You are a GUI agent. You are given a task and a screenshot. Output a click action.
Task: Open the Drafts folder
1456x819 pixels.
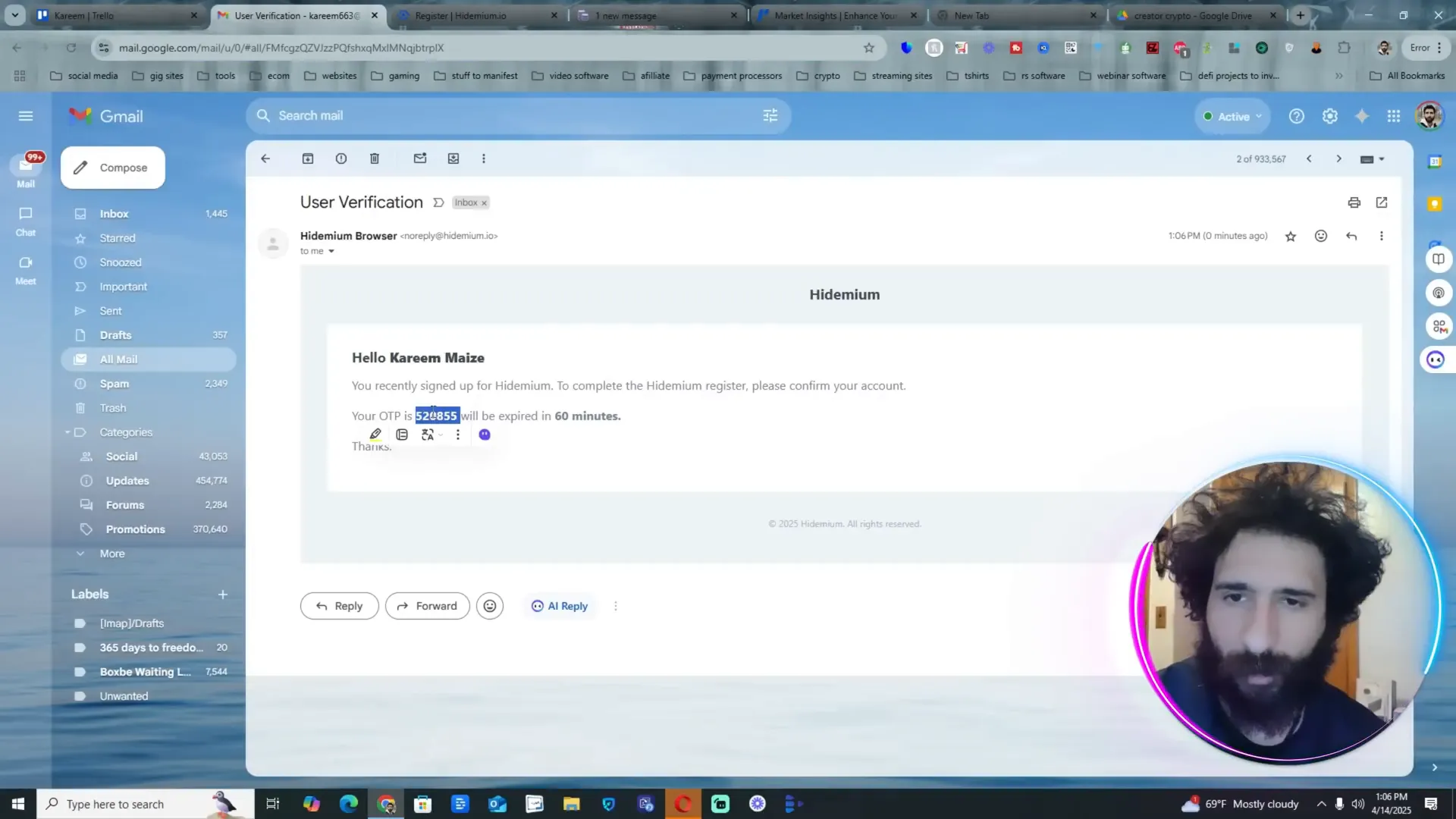(x=149, y=335)
